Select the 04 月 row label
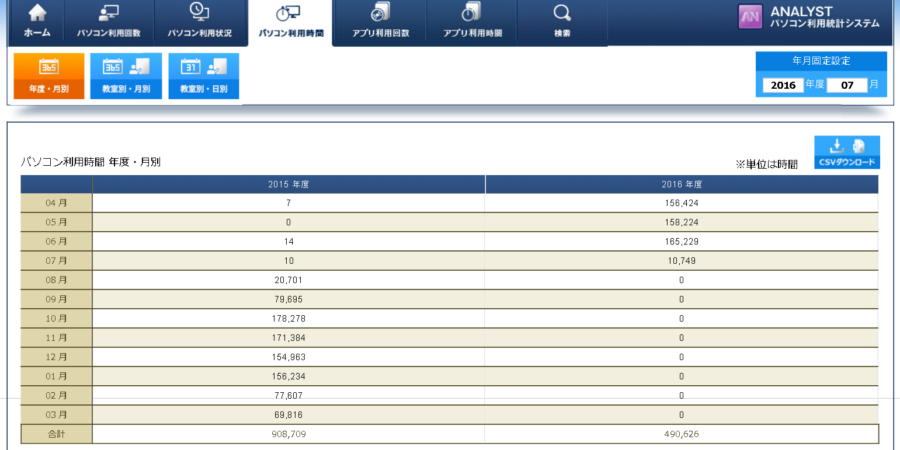Image resolution: width=900 pixels, height=450 pixels. click(x=56, y=203)
